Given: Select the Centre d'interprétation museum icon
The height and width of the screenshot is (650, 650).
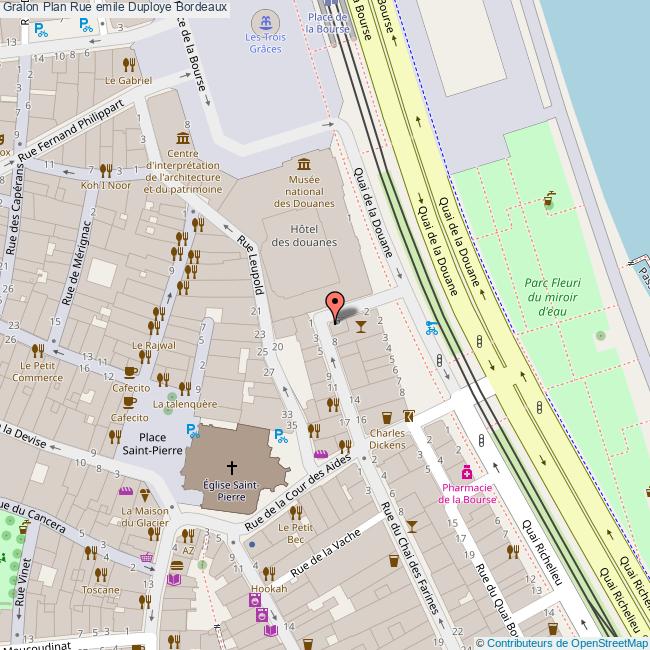Looking at the screenshot, I should tap(183, 137).
